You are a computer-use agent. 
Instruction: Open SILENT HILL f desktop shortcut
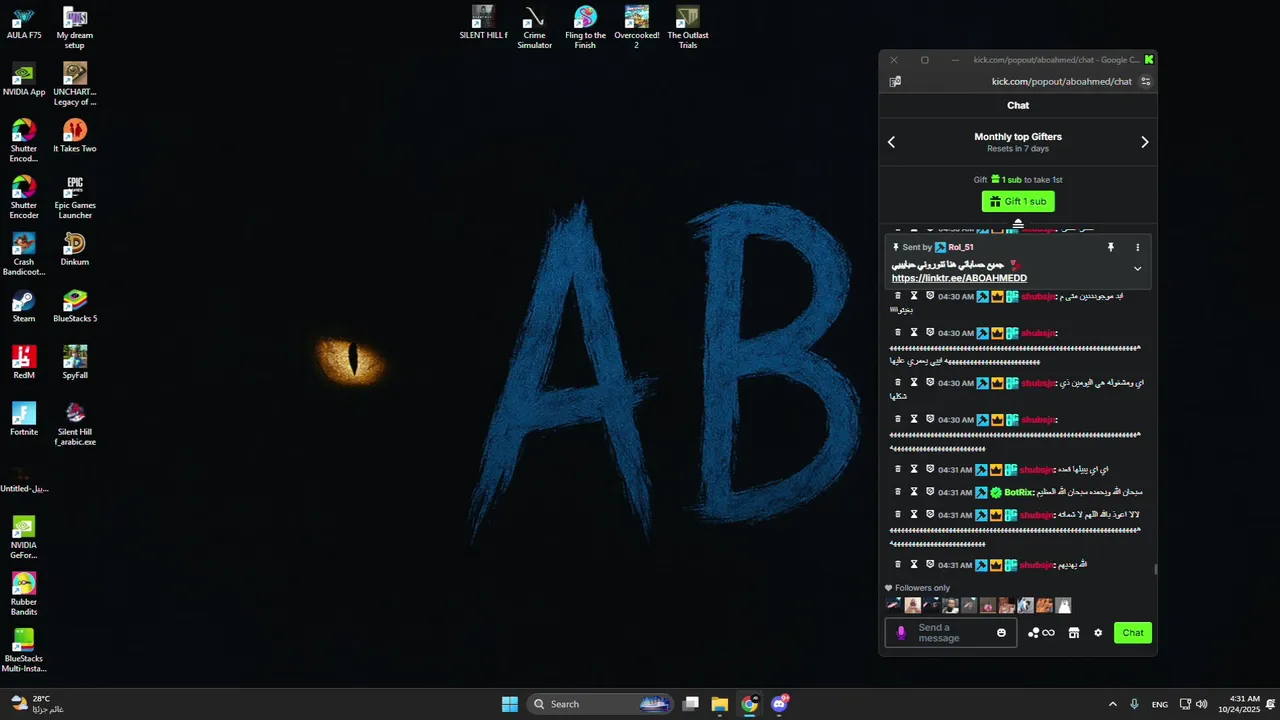click(483, 23)
